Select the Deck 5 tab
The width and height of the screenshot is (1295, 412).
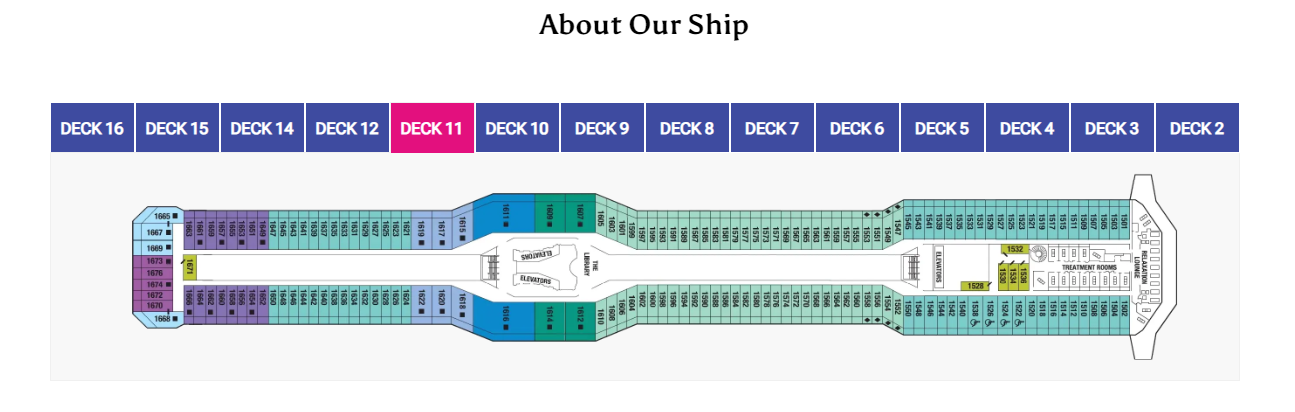pyautogui.click(x=942, y=128)
